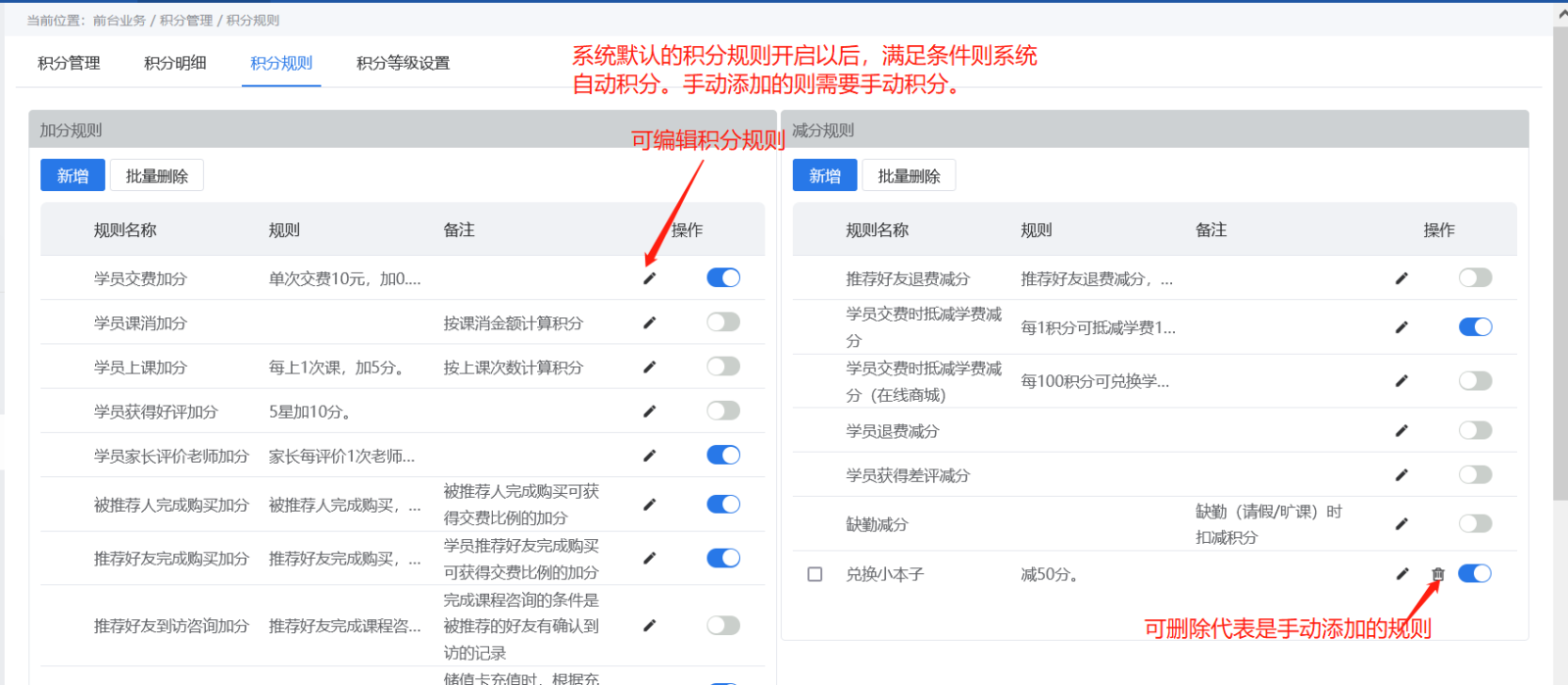Disable the 学员交费加分 switch
Image resolution: width=1568 pixels, height=685 pixels.
(x=723, y=277)
